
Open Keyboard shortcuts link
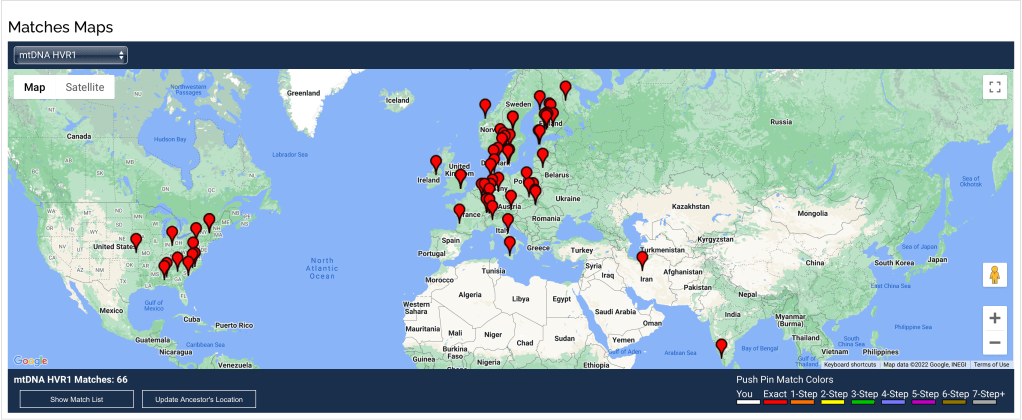coord(850,365)
